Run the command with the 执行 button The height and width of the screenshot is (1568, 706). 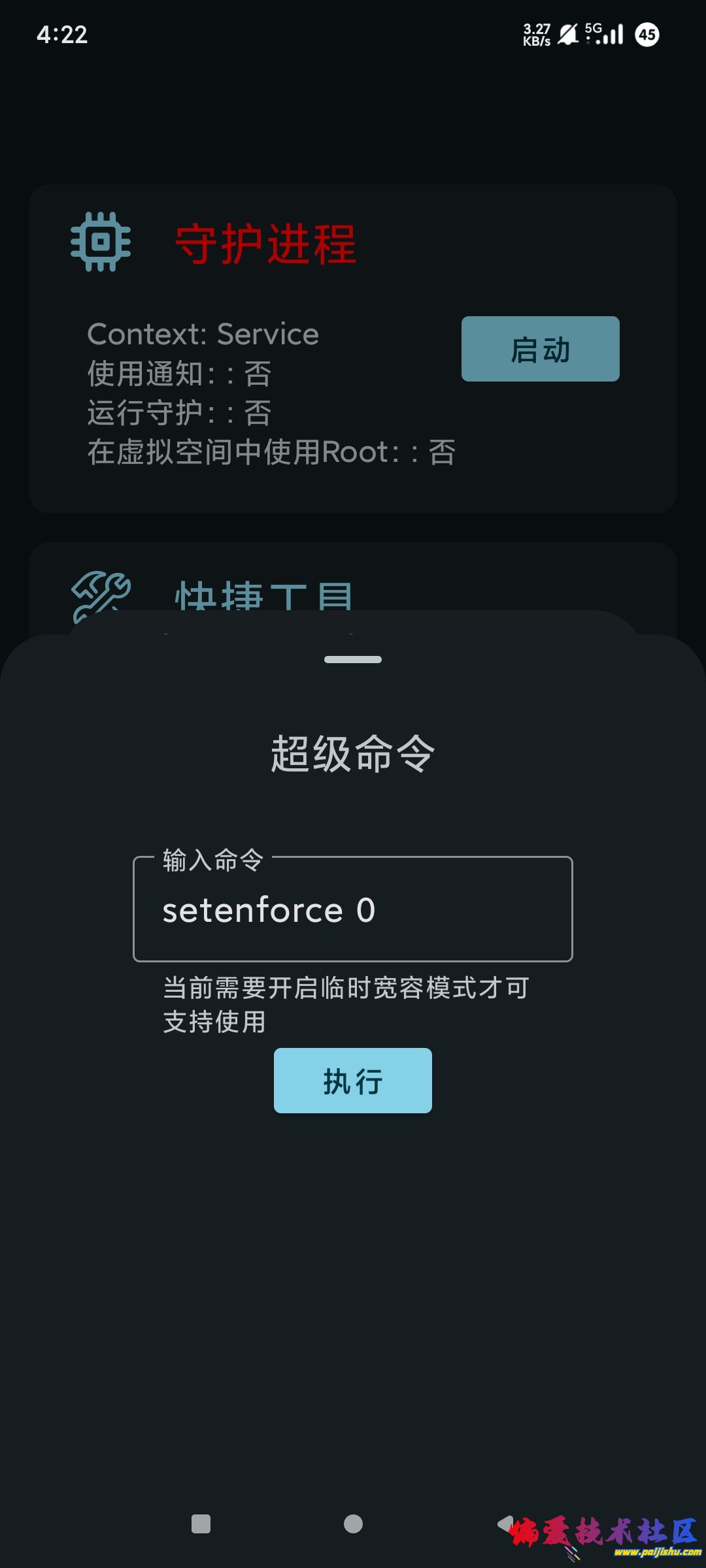[x=352, y=1081]
